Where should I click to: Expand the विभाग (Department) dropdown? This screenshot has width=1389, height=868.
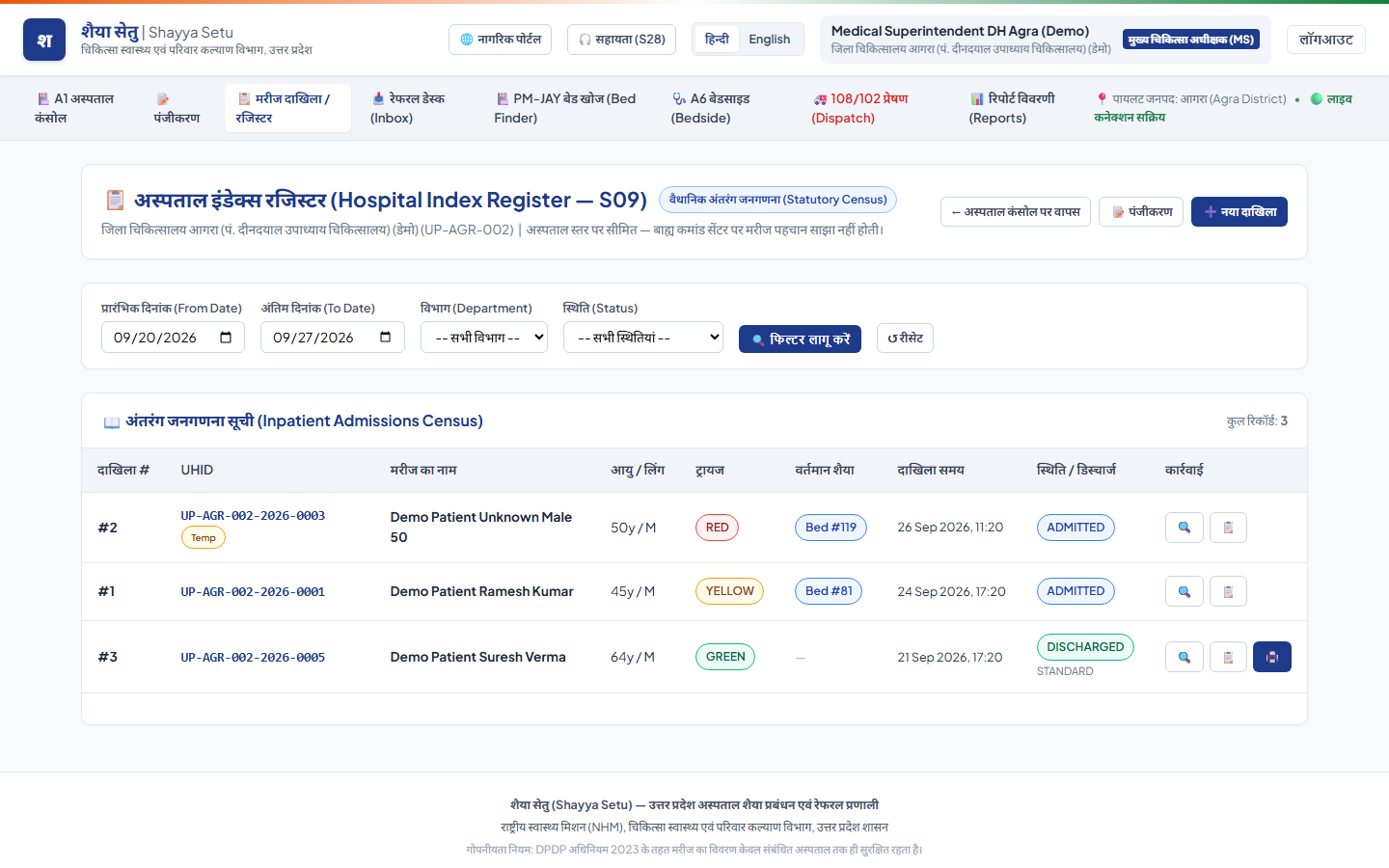484,338
